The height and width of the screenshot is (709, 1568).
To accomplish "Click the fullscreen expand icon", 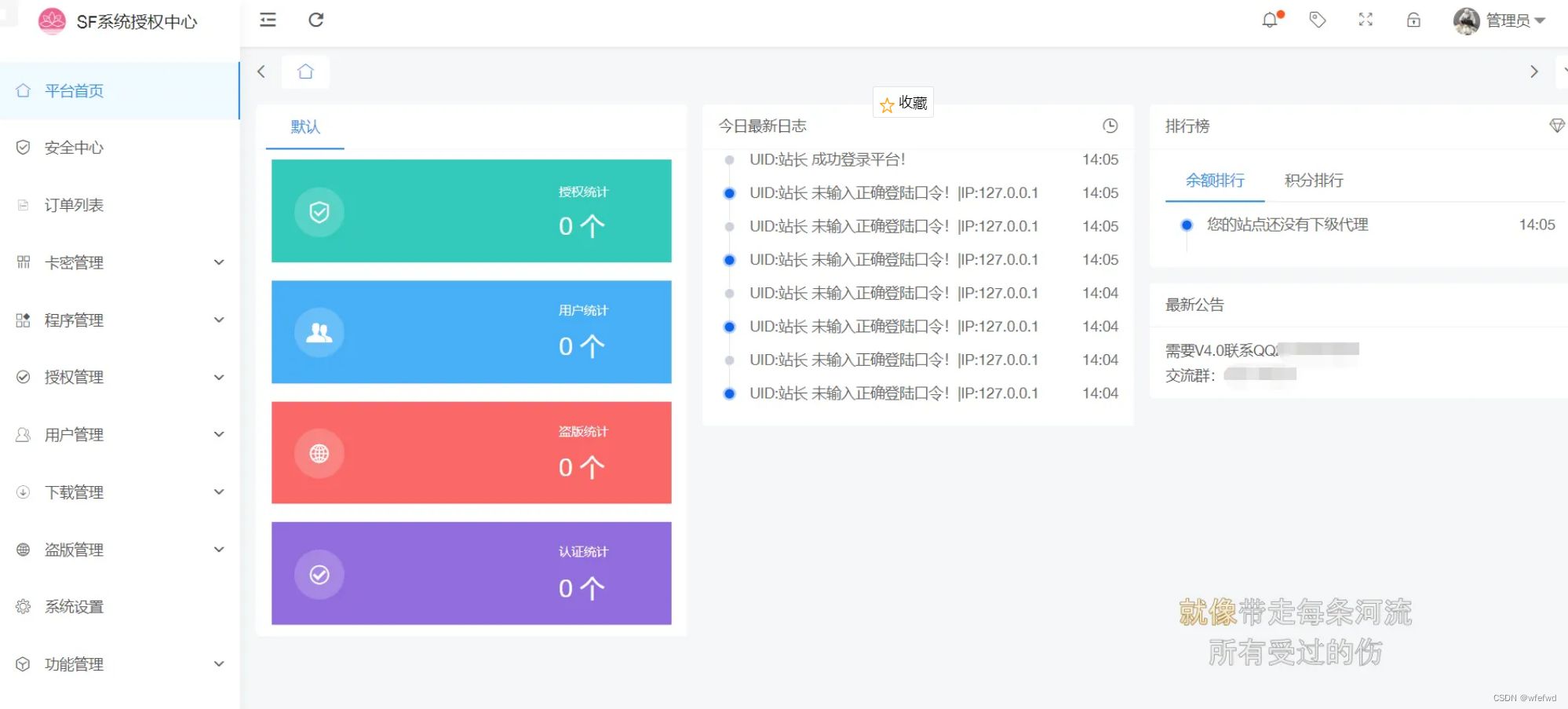I will click(x=1366, y=20).
